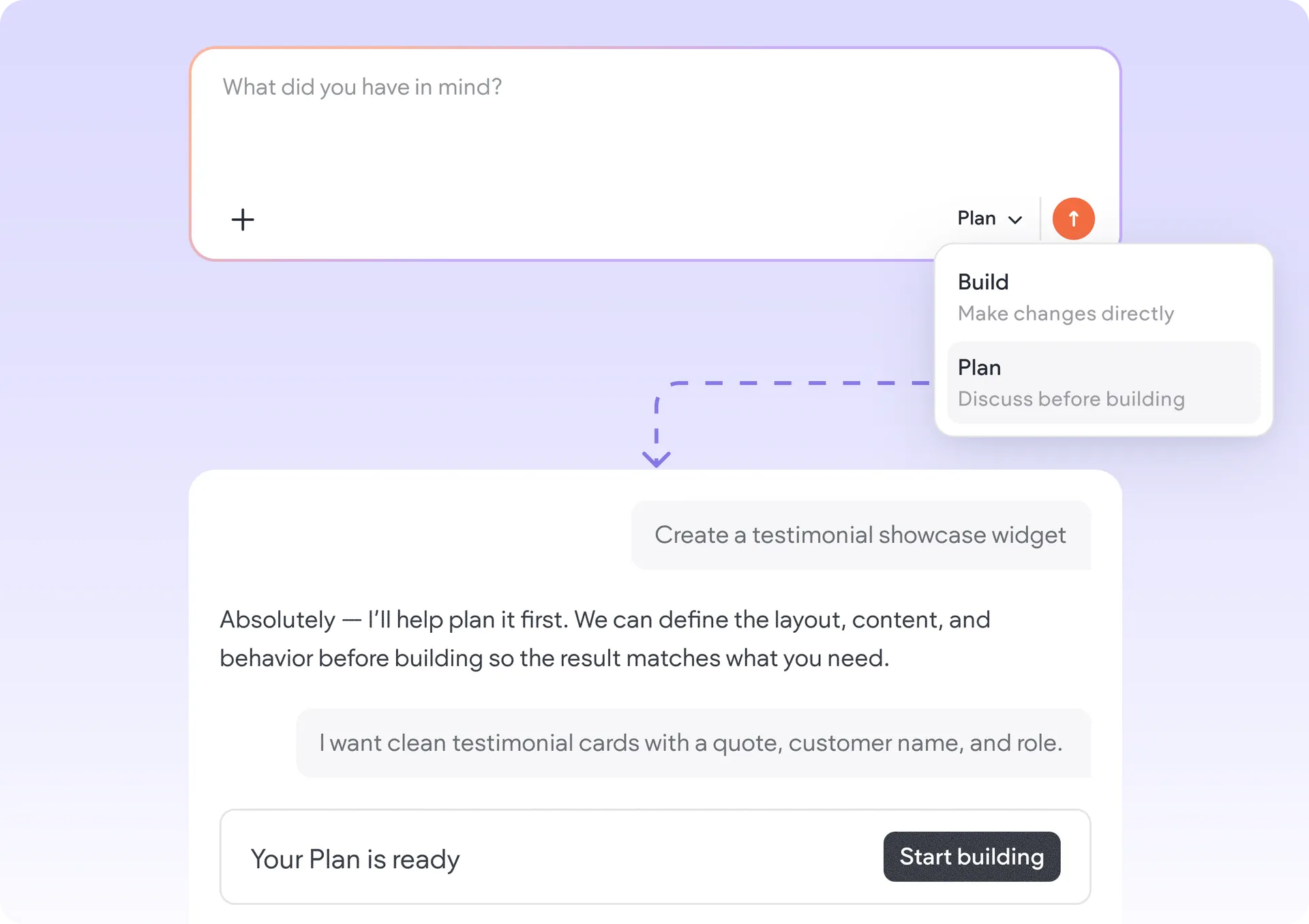This screenshot has height=924, width=1309.
Task: Click the 'Your Plan is ready' text
Action: click(355, 859)
